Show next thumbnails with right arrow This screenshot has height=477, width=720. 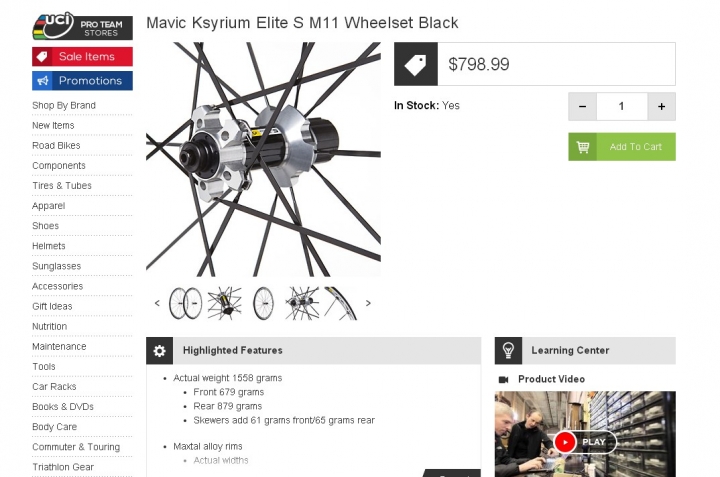click(368, 303)
